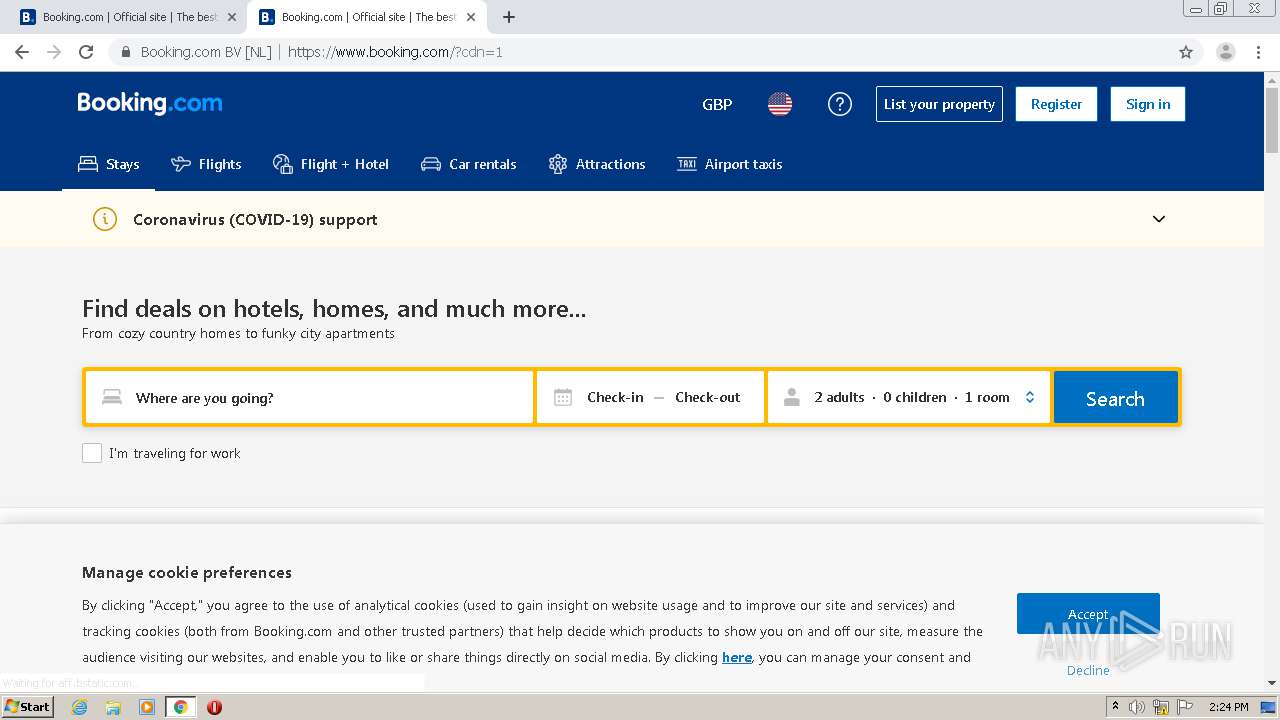Click the Coronavirus (COVID-19) support text
Image resolution: width=1280 pixels, height=720 pixels.
point(255,220)
